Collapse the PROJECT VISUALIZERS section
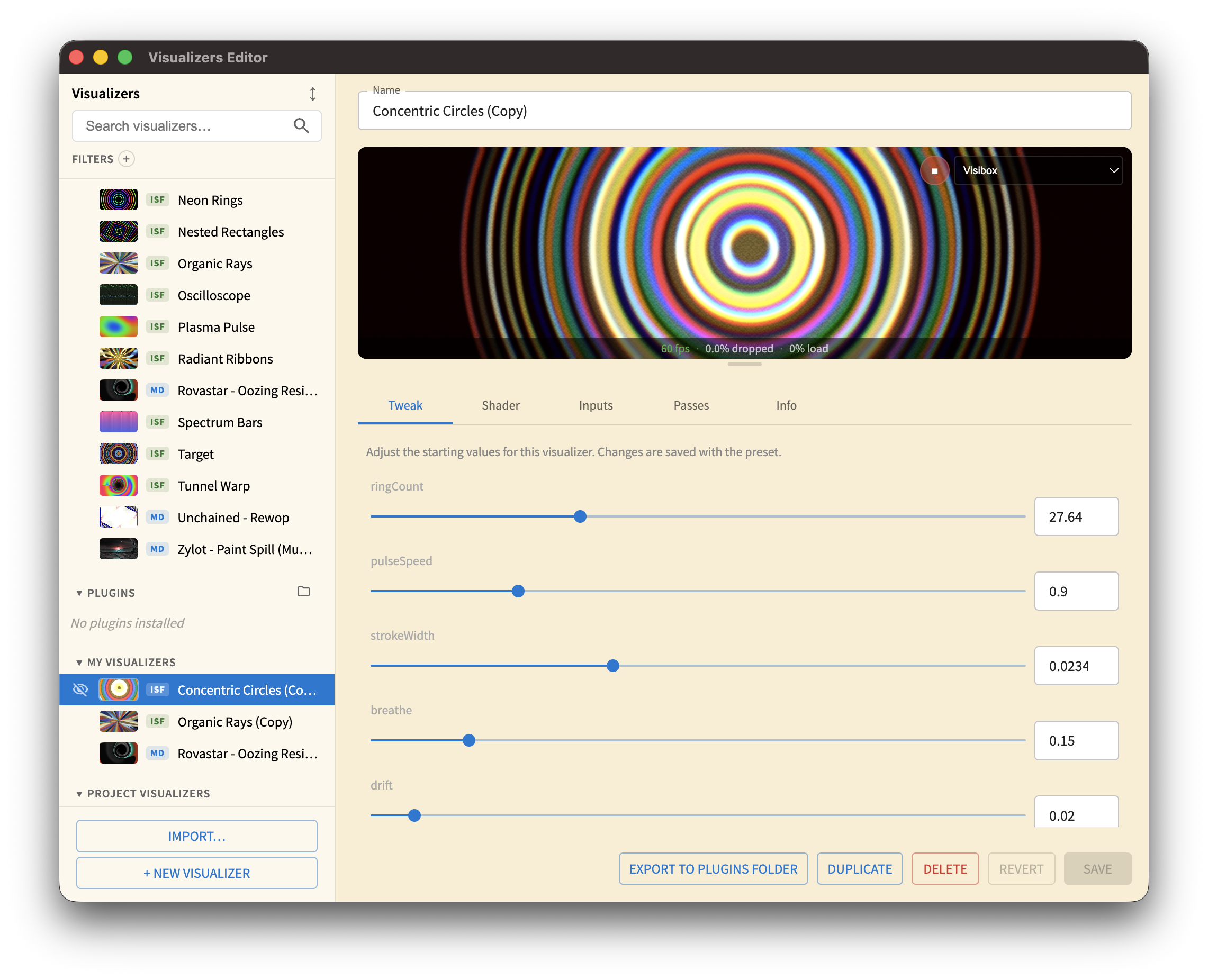 (79, 793)
